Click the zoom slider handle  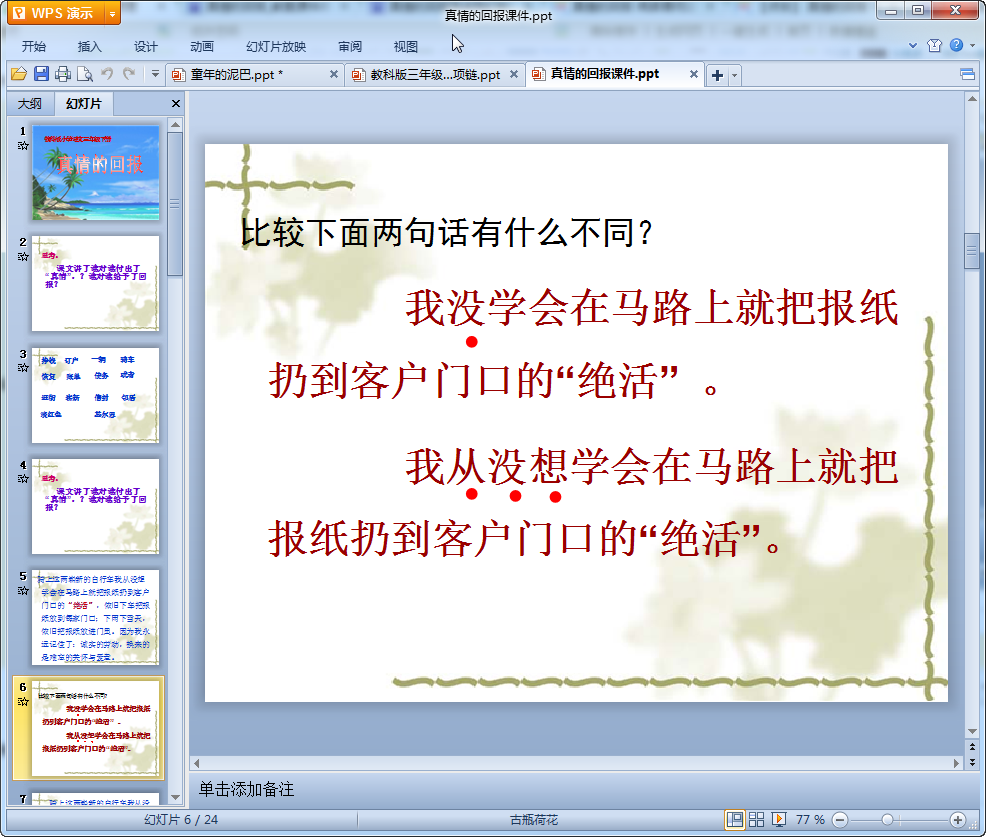[887, 819]
